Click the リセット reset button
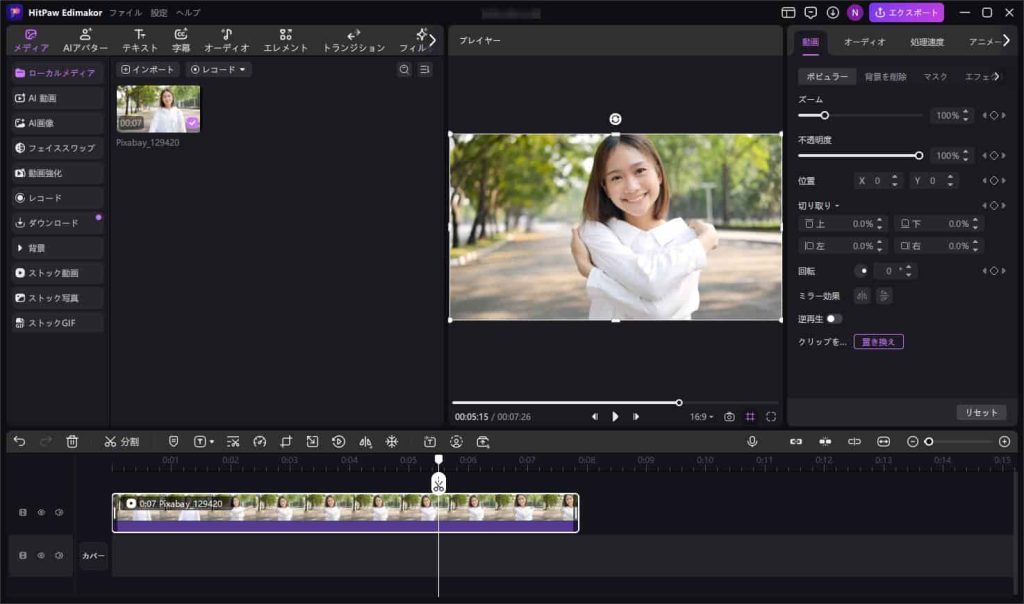The width and height of the screenshot is (1024, 604). pyautogui.click(x=981, y=412)
